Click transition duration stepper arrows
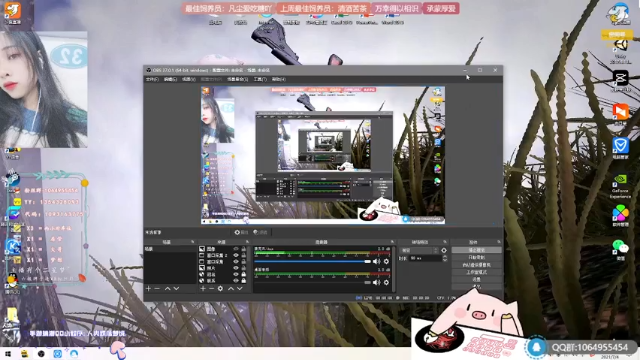This screenshot has height=360, width=640. click(x=445, y=258)
